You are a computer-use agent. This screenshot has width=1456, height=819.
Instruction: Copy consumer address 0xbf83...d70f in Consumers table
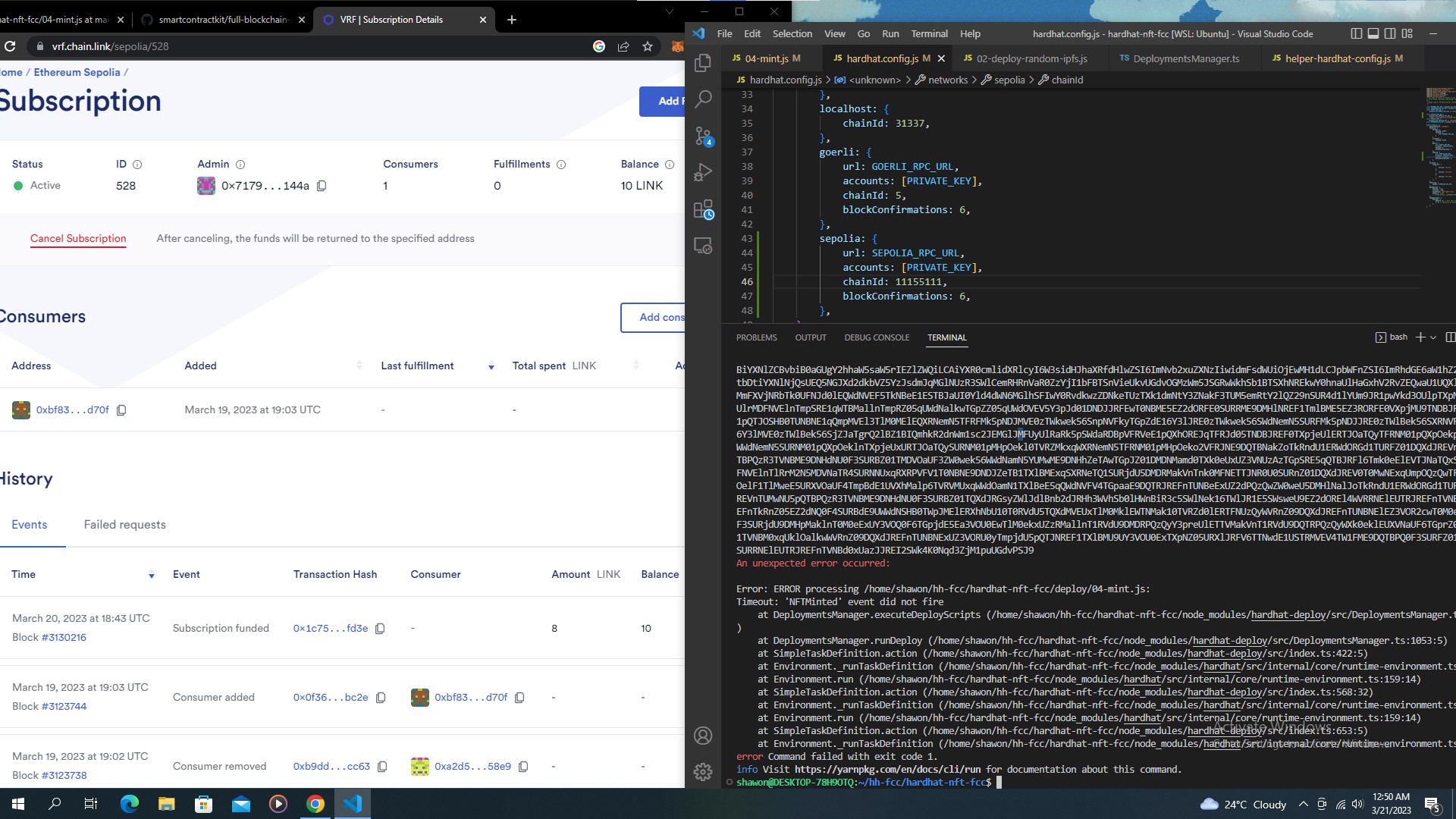tap(121, 410)
